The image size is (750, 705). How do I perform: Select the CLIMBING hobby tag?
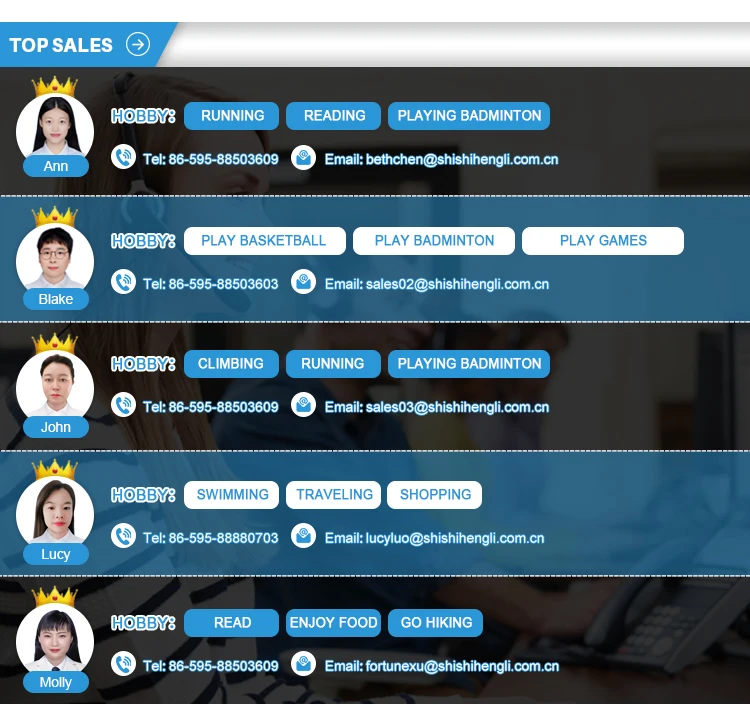[x=232, y=364]
